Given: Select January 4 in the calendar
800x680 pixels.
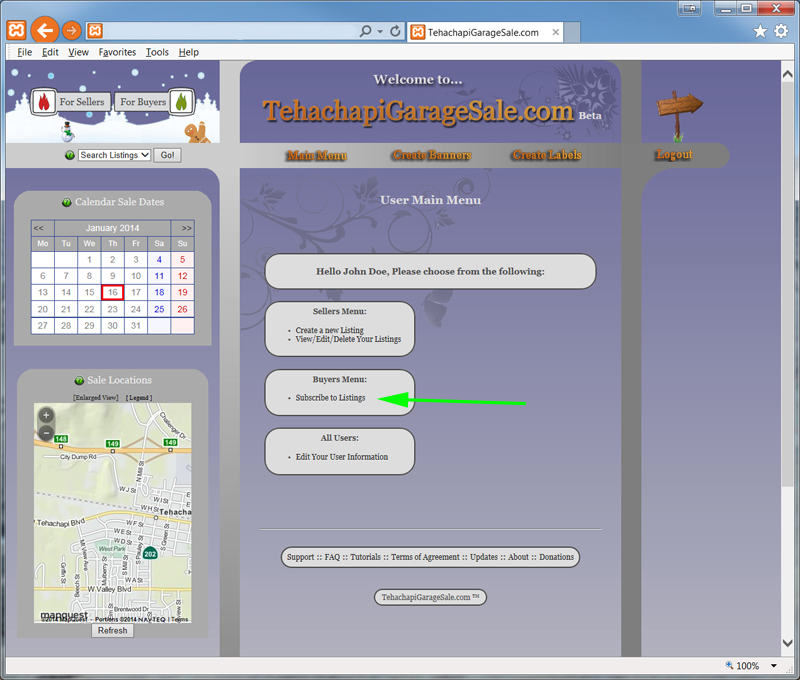Looking at the screenshot, I should 159,260.
